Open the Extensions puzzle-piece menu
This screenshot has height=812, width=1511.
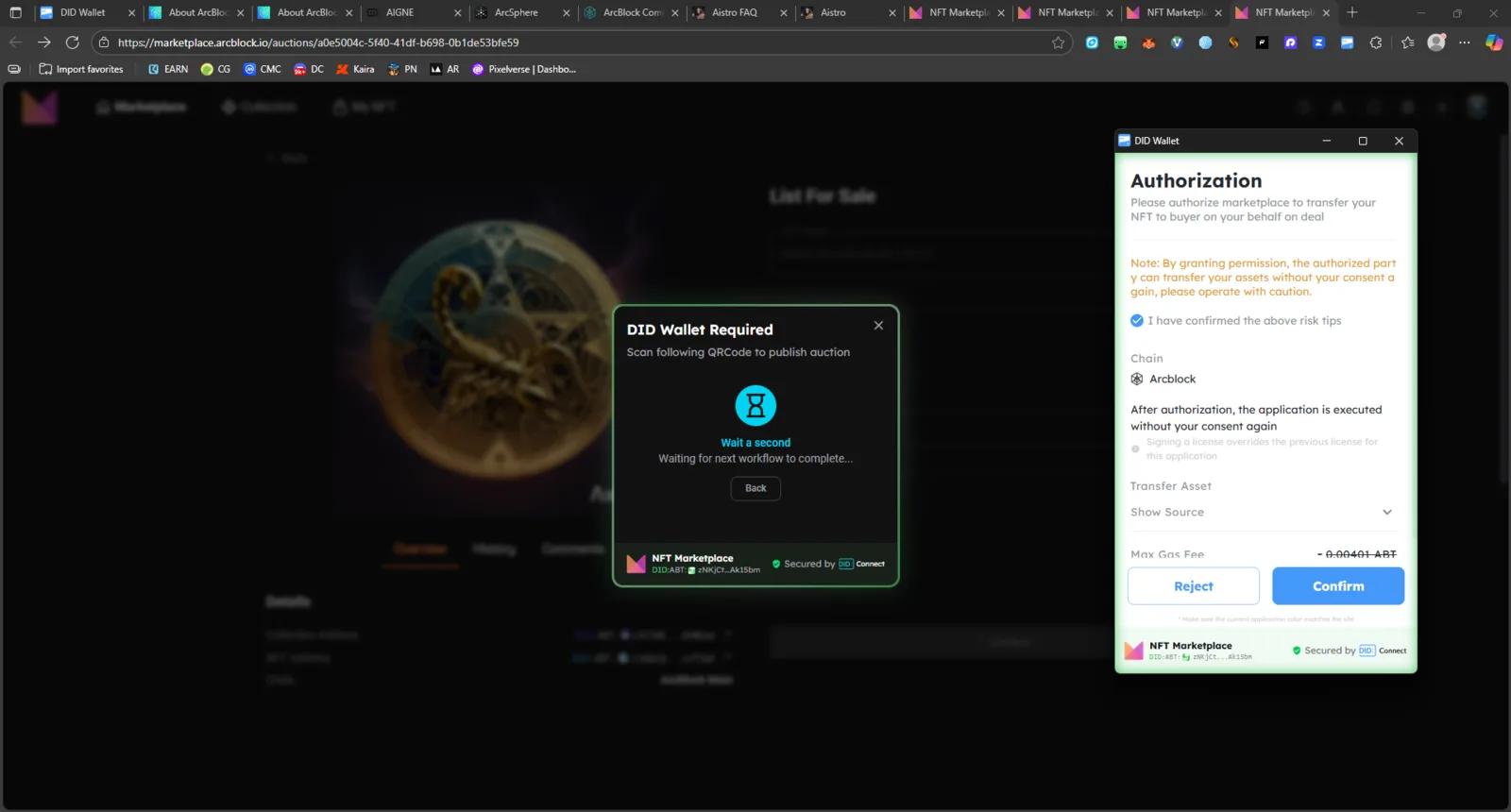(x=1376, y=42)
